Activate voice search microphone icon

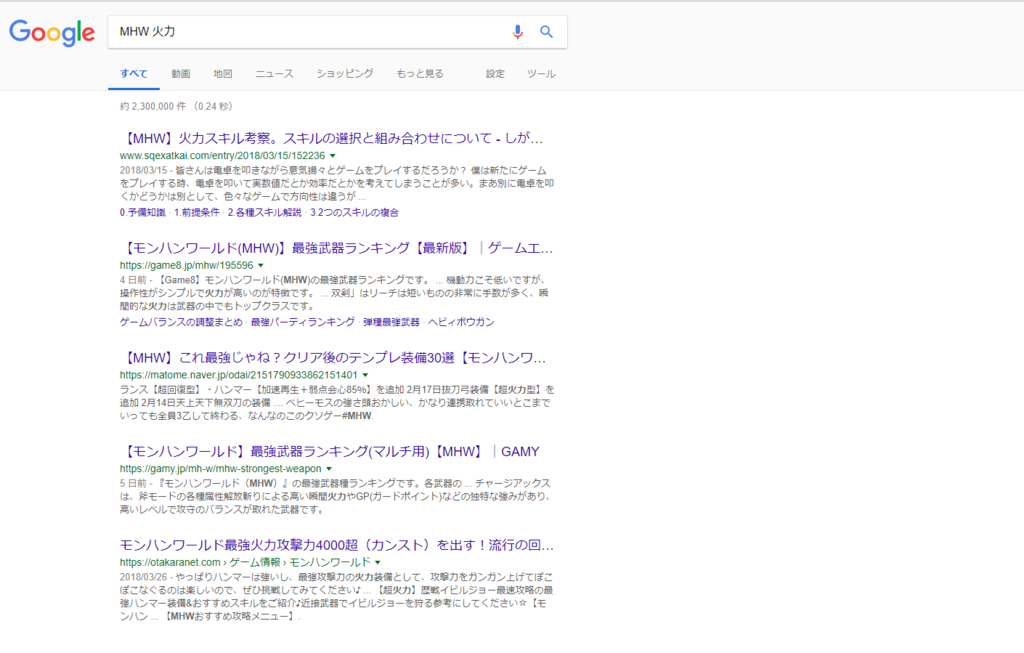[x=517, y=31]
